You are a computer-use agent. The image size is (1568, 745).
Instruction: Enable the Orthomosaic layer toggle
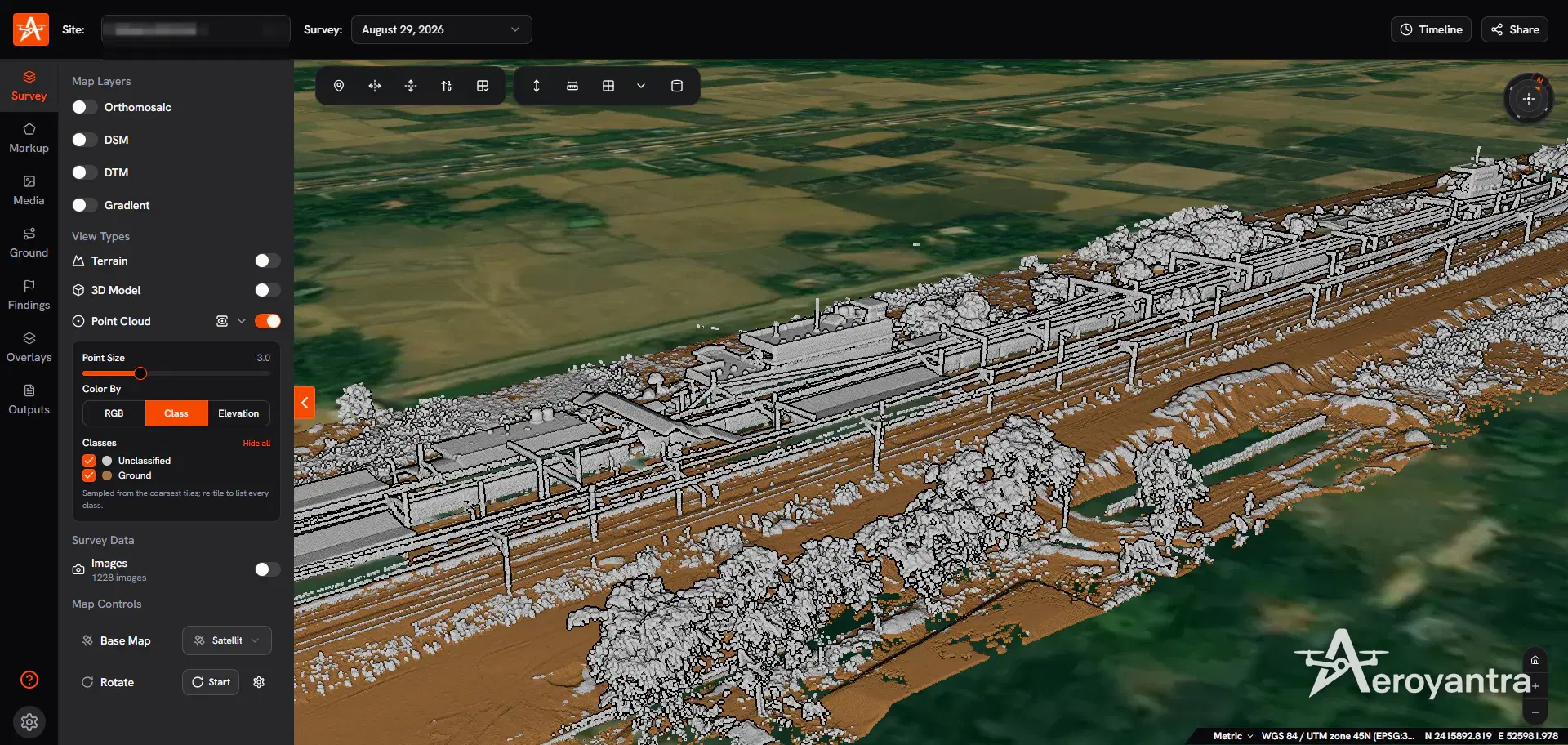tap(85, 107)
